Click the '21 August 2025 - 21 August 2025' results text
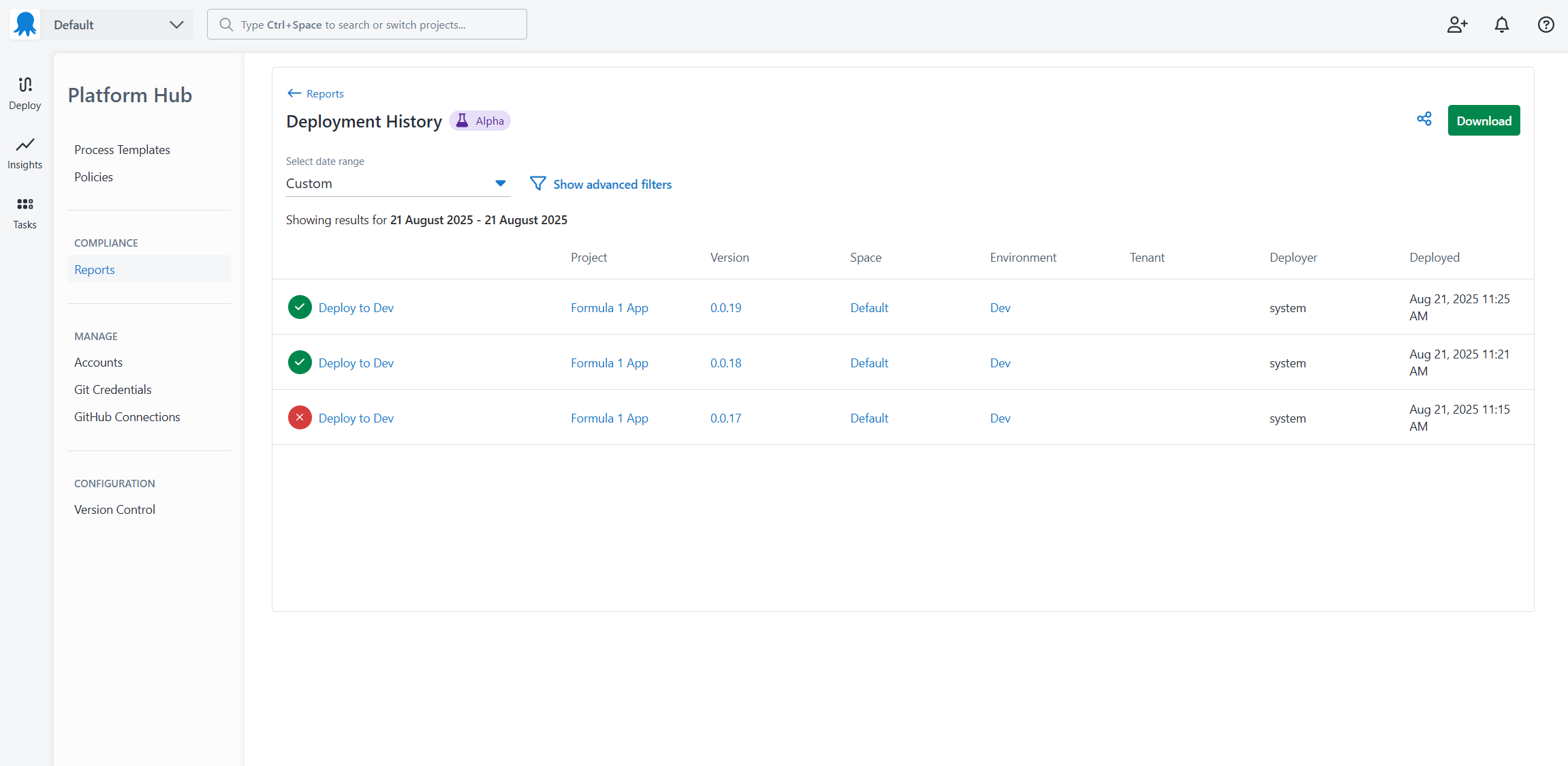The height and width of the screenshot is (766, 1568). [x=478, y=219]
